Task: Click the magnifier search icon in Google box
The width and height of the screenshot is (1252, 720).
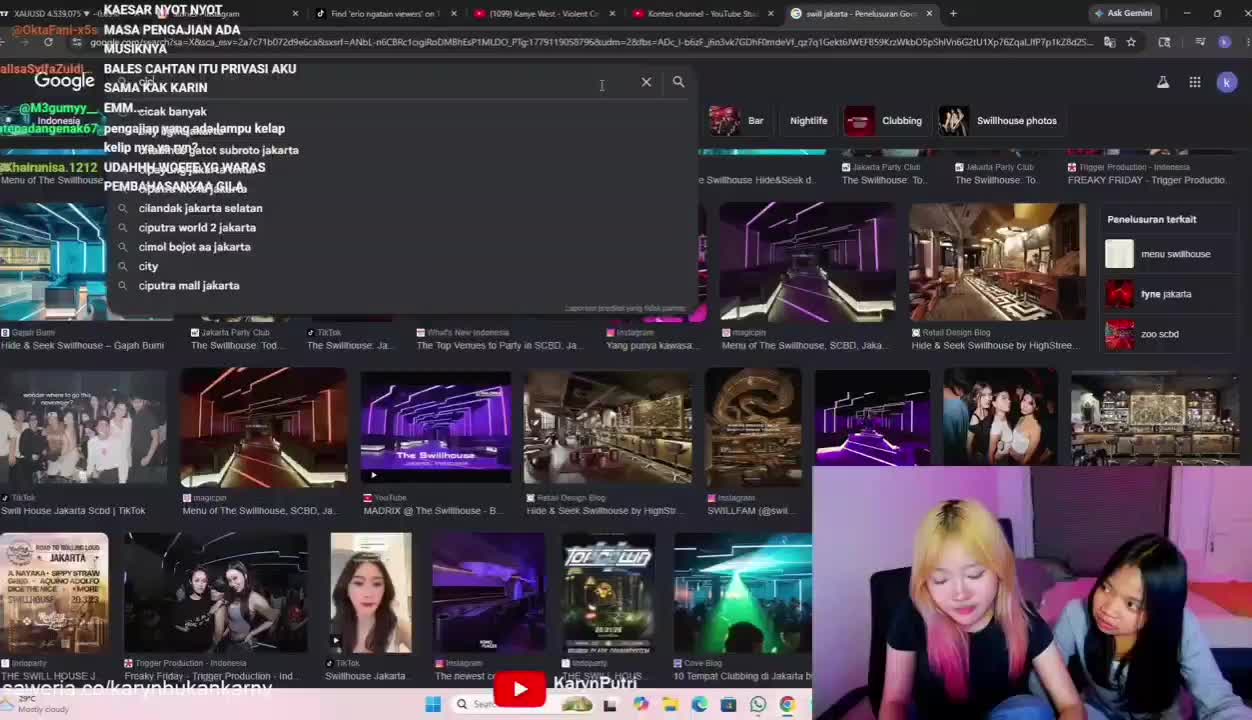Action: coord(678,82)
